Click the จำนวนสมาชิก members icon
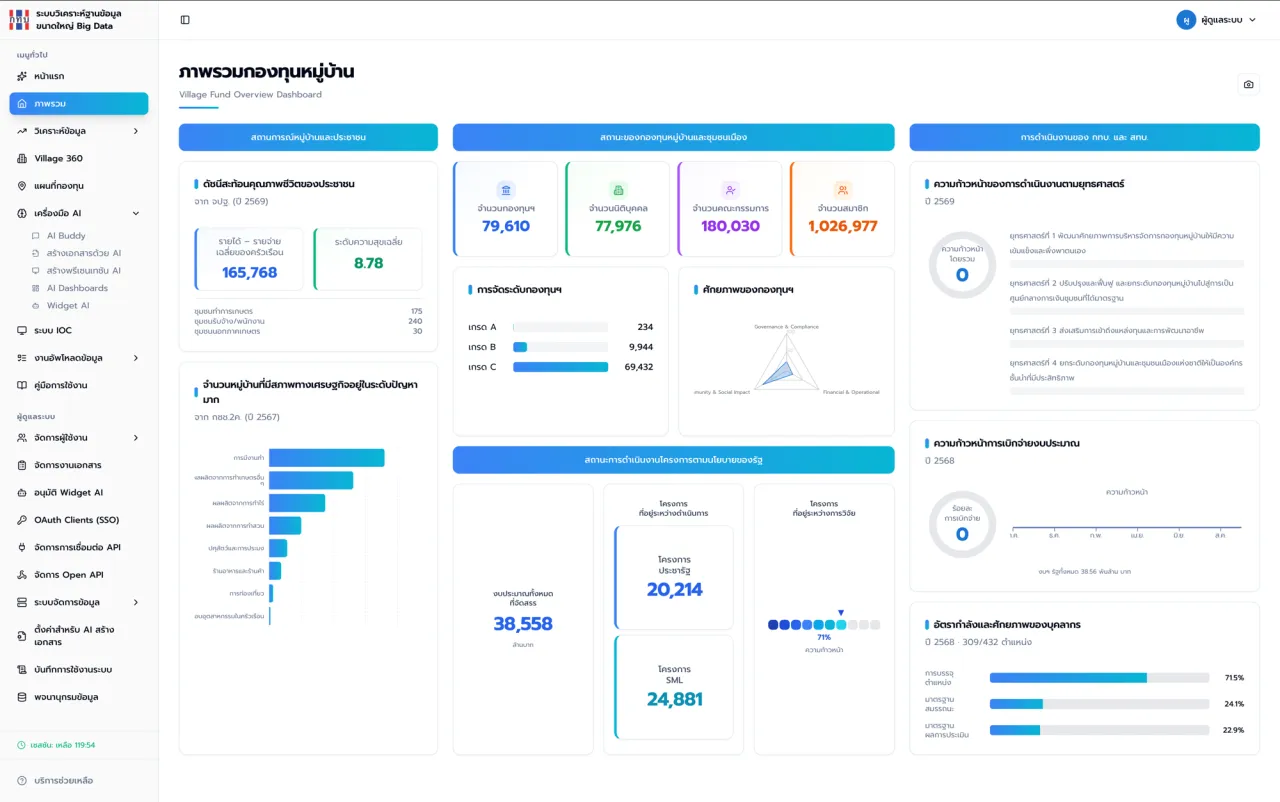Screen dimensions: 1280x802 (842, 190)
